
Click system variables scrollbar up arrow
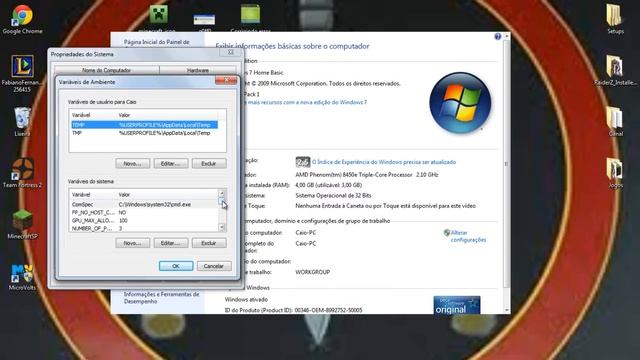click(222, 193)
